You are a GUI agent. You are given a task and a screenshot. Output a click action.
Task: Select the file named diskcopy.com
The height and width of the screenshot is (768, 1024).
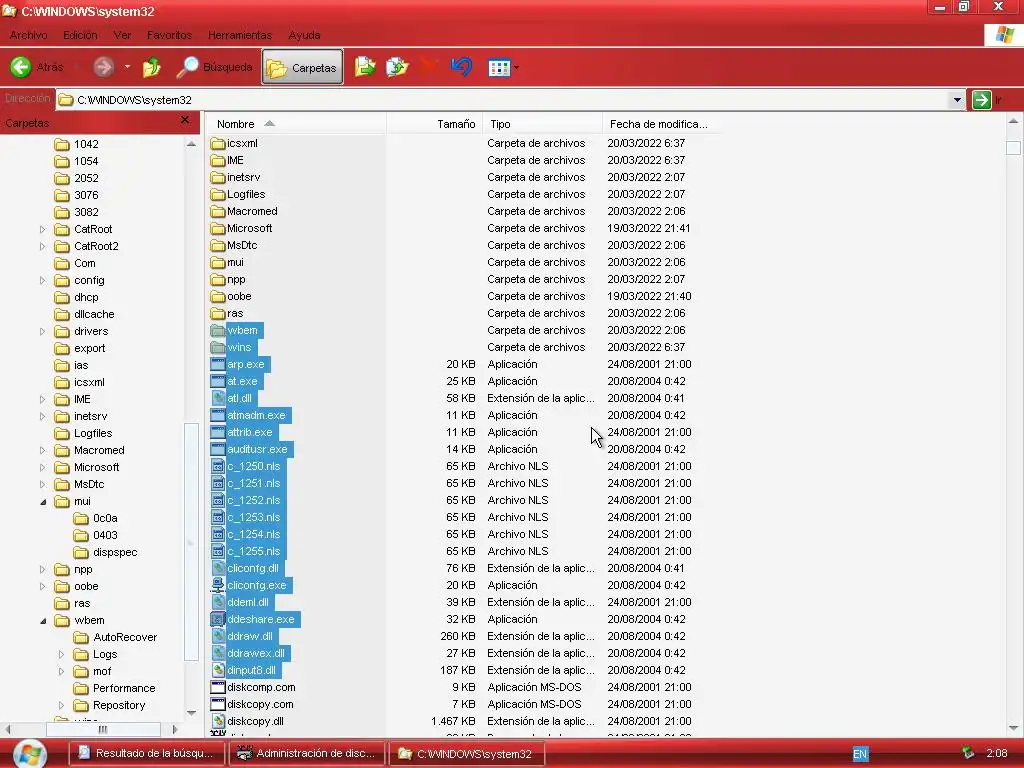(x=260, y=704)
